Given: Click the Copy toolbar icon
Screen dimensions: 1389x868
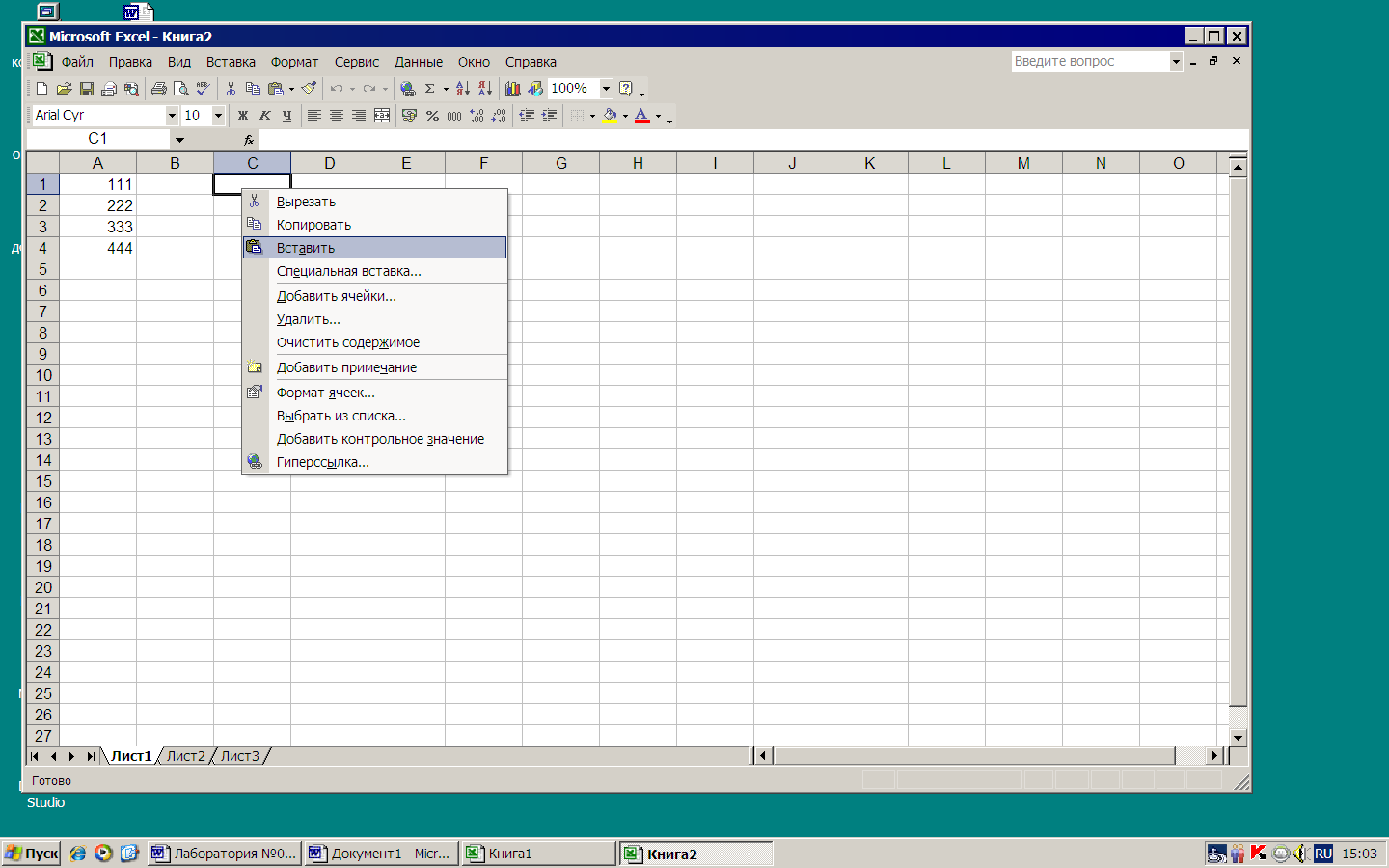Looking at the screenshot, I should click(253, 89).
